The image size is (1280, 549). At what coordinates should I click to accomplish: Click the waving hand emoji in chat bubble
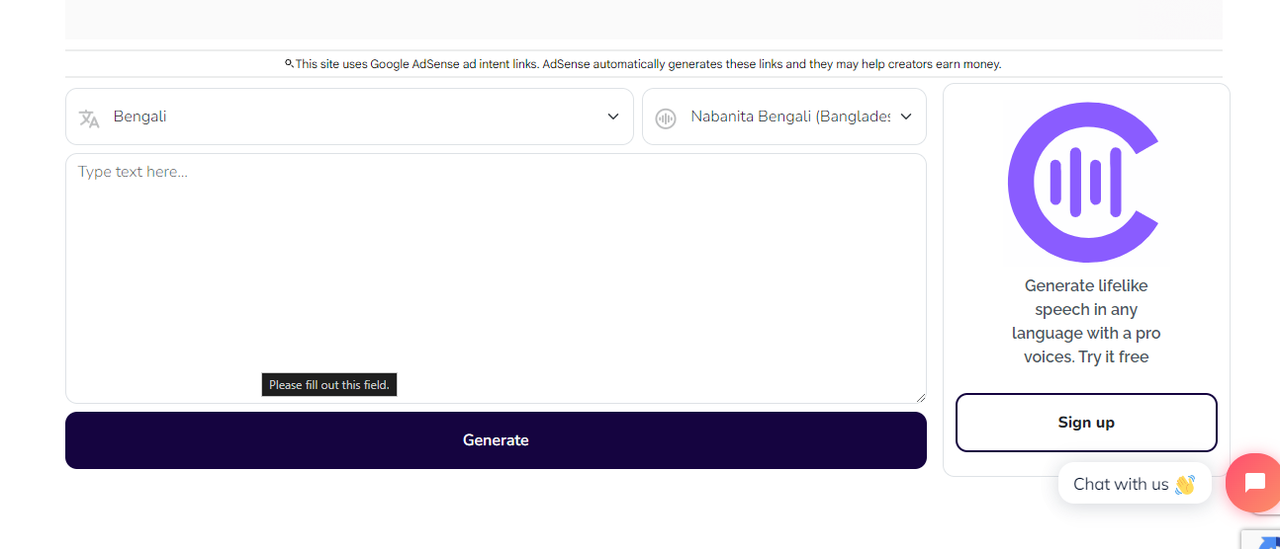point(1185,485)
